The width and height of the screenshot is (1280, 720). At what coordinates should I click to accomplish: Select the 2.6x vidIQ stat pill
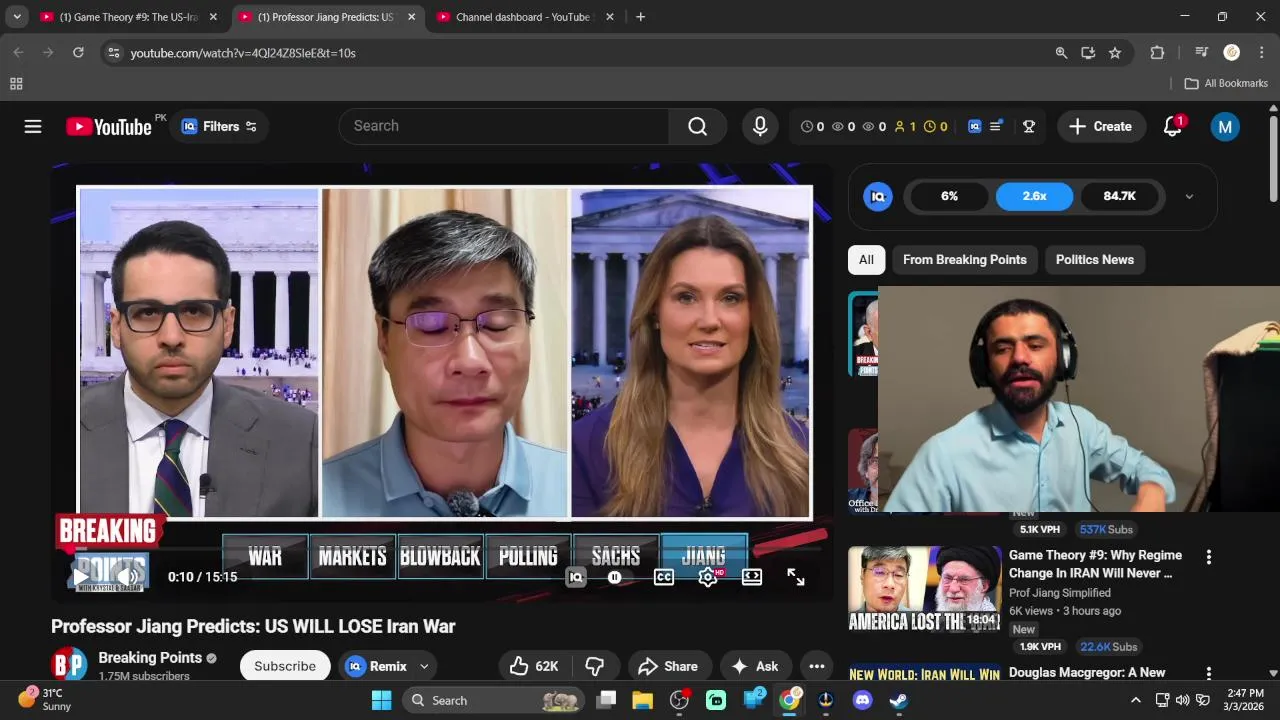[1034, 196]
